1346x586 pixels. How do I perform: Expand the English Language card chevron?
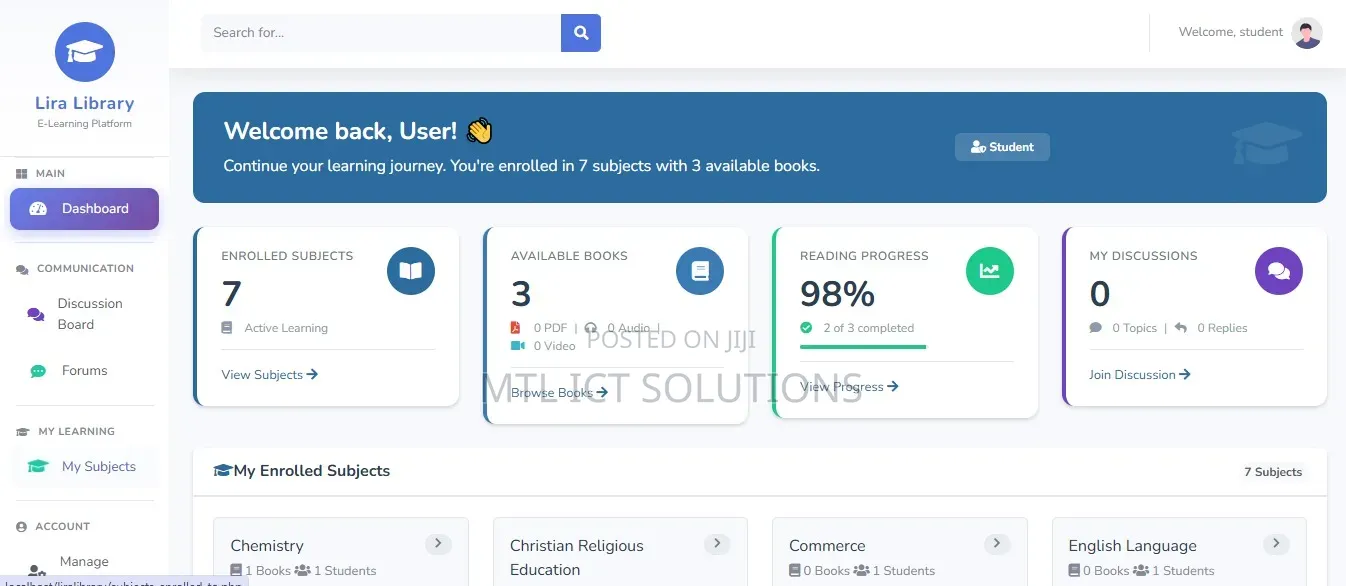coord(1276,544)
